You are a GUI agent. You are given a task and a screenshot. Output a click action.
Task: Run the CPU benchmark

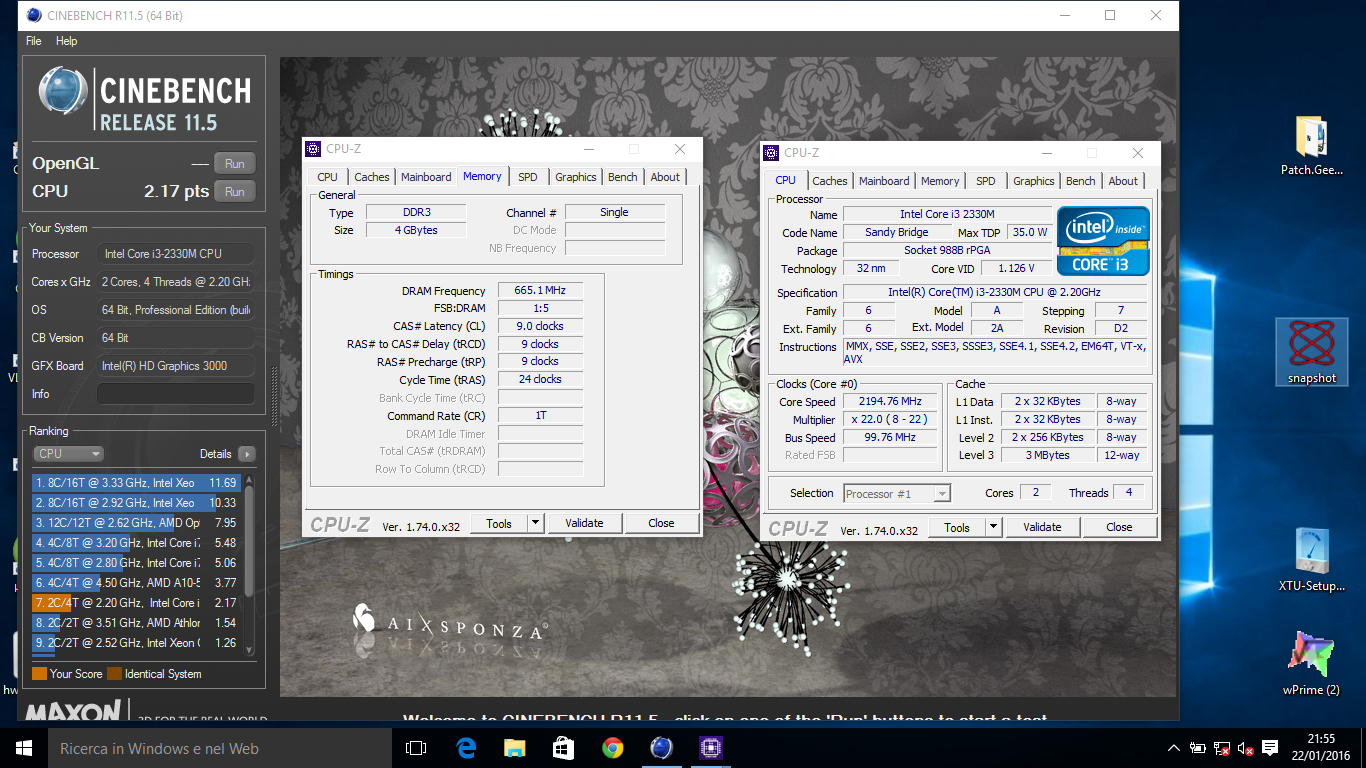coord(234,192)
